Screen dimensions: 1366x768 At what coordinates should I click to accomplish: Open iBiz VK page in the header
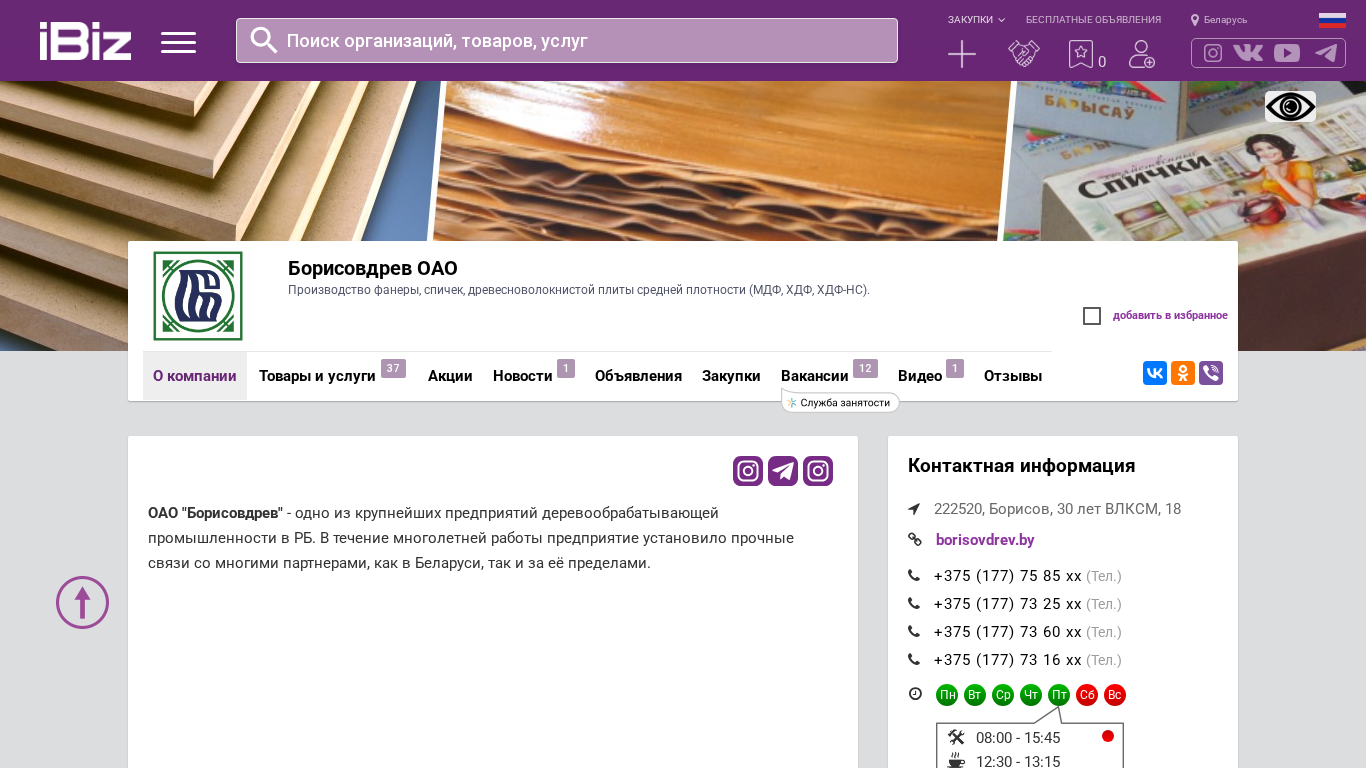tap(1248, 53)
